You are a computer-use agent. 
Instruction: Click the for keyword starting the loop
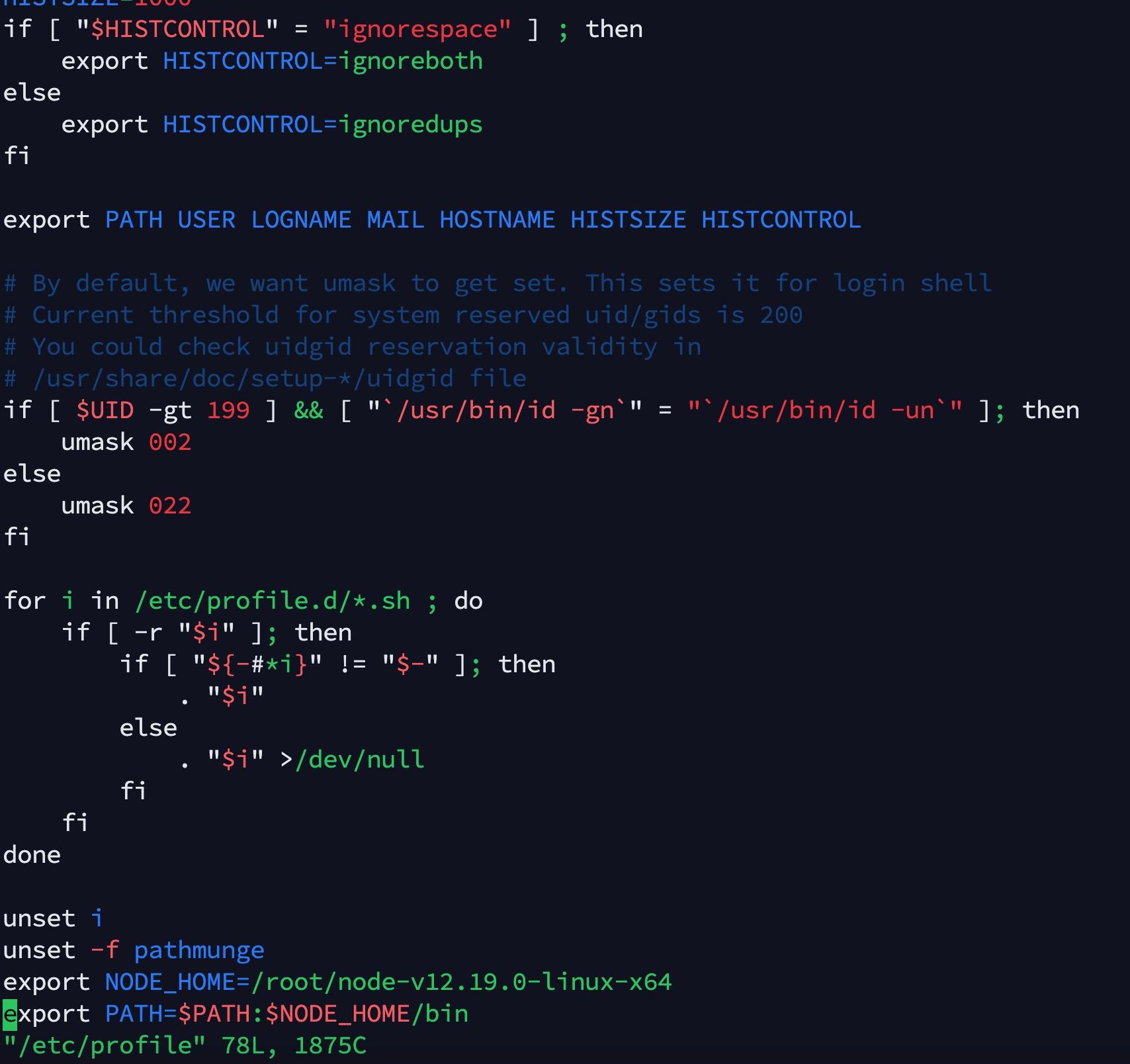tap(24, 601)
